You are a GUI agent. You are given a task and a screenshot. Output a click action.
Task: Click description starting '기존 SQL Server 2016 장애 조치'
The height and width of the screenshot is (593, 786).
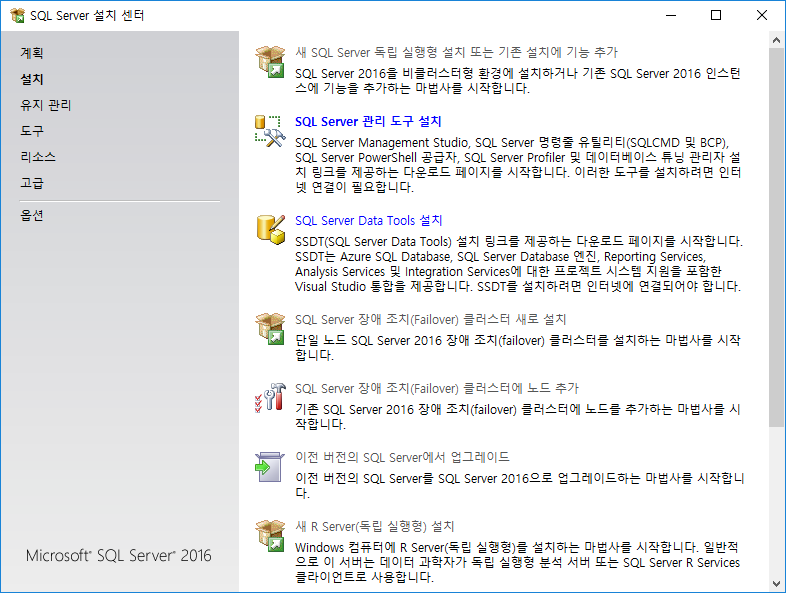tap(518, 417)
